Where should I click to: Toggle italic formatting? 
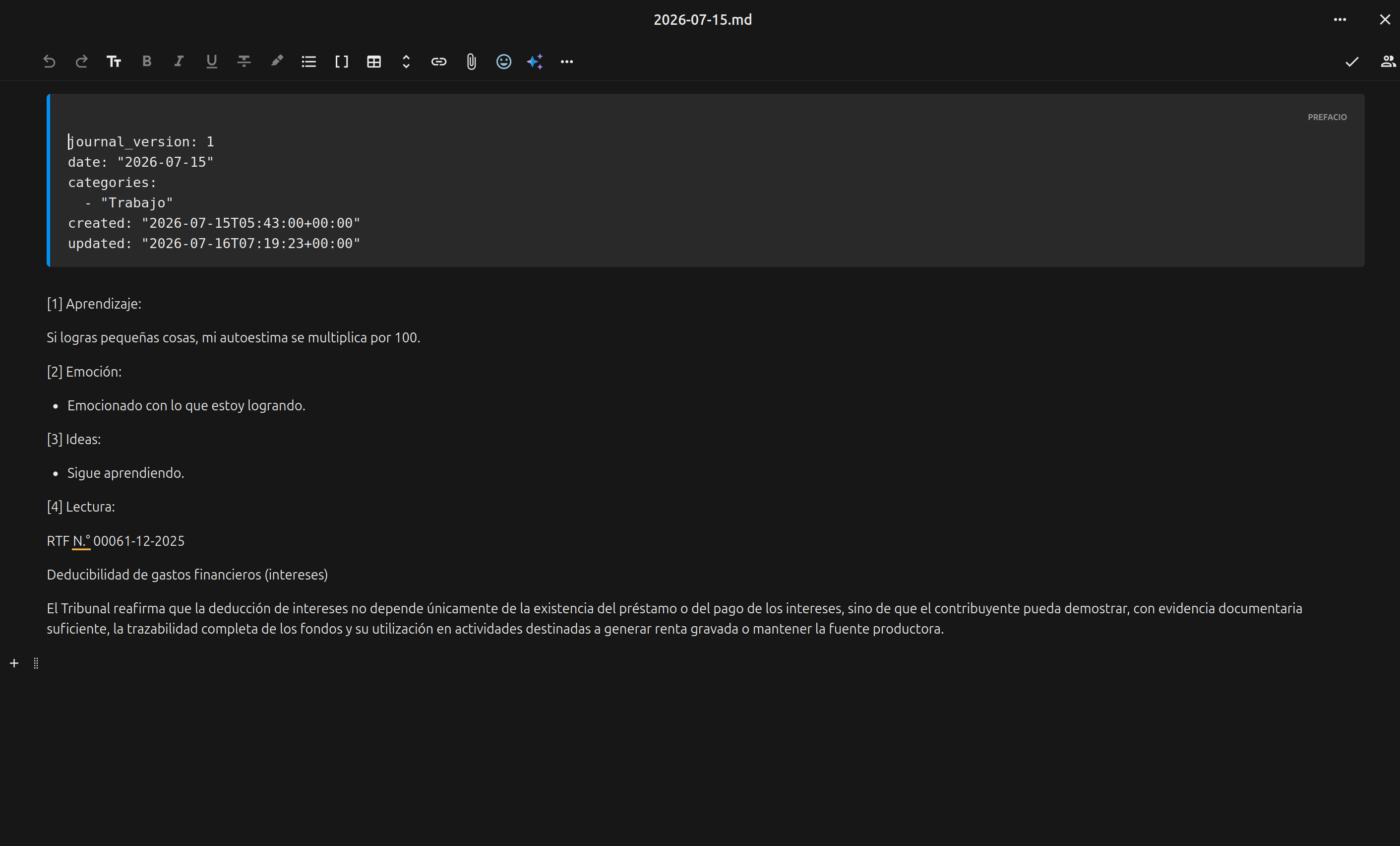pyautogui.click(x=179, y=62)
